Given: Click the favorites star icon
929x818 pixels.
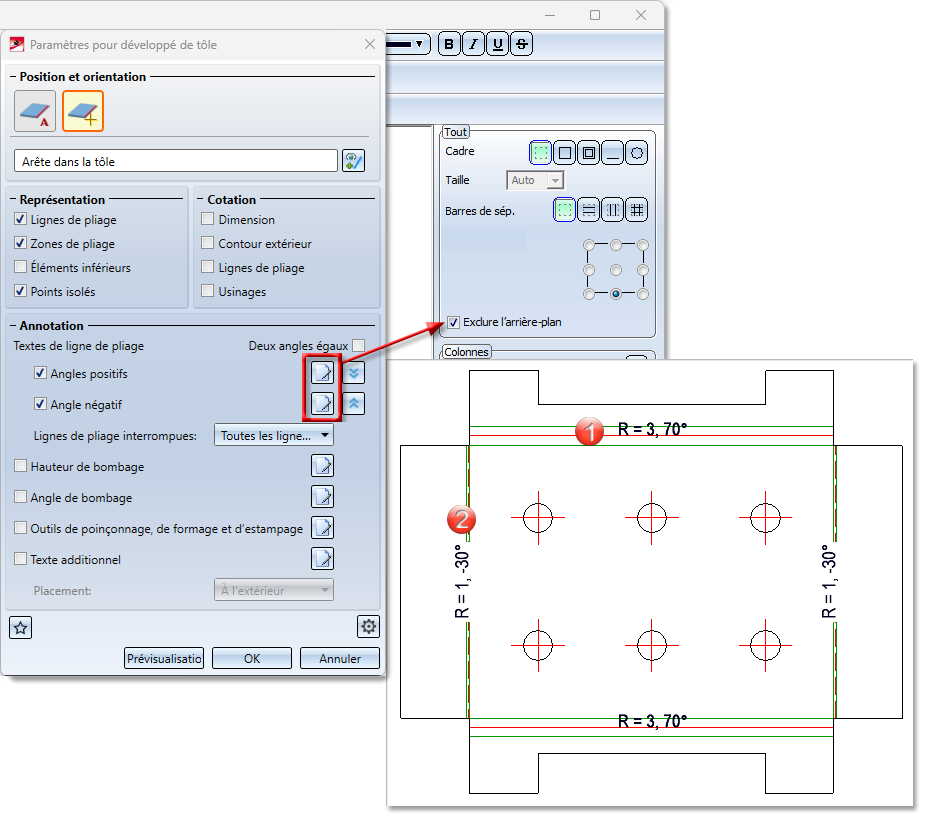Looking at the screenshot, I should click(21, 628).
